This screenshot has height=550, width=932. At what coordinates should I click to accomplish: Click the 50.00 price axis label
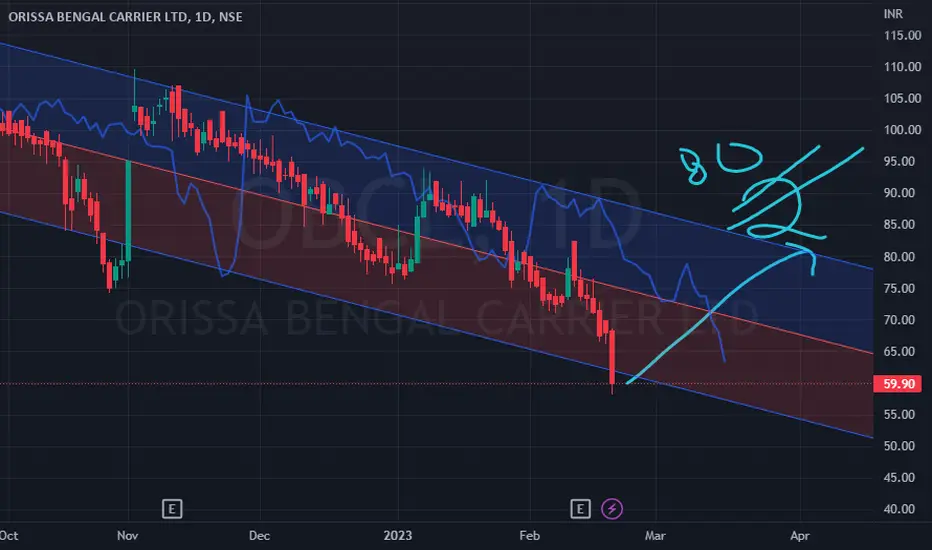tap(899, 446)
